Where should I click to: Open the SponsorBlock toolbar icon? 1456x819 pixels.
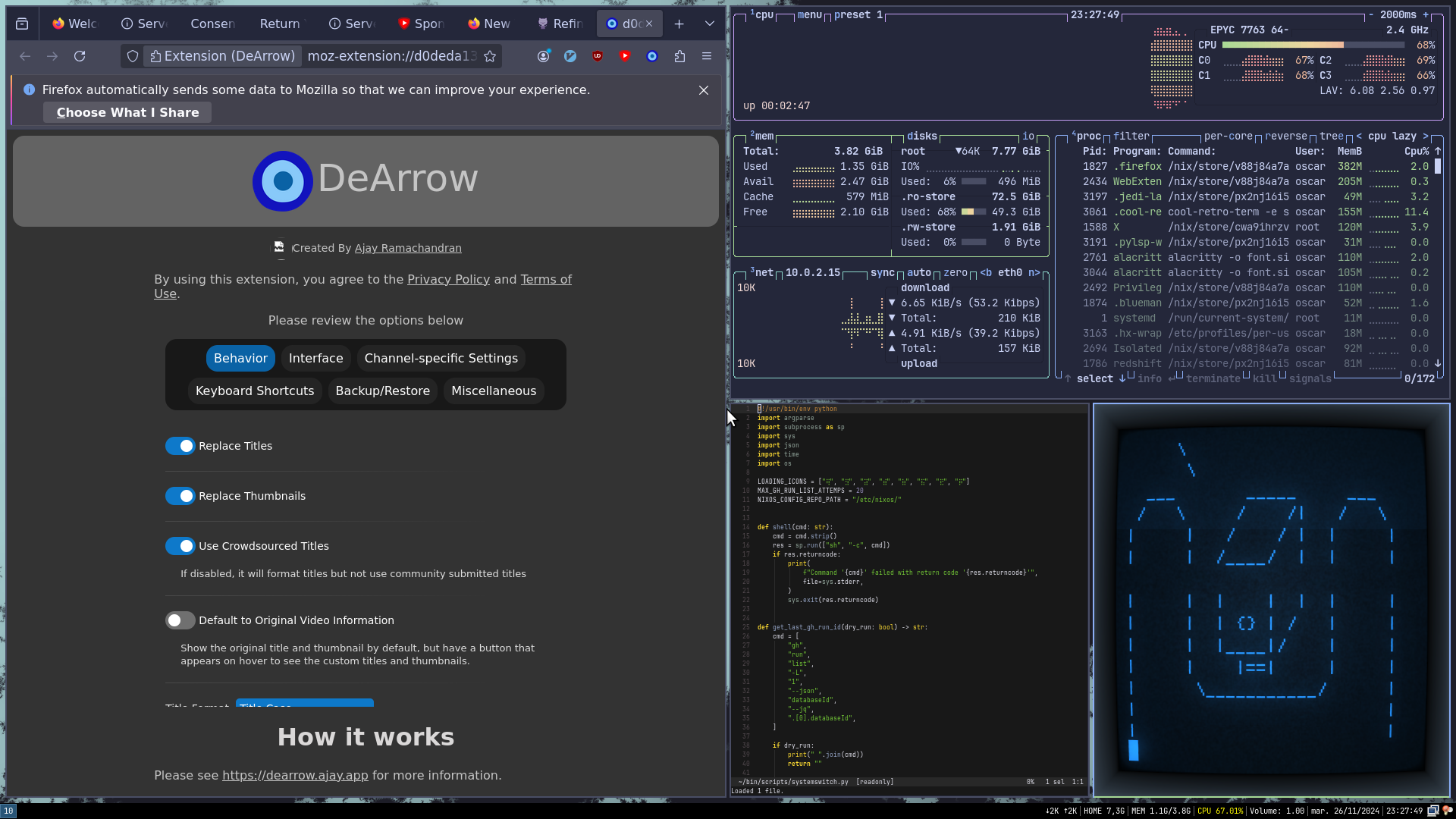coord(625,56)
